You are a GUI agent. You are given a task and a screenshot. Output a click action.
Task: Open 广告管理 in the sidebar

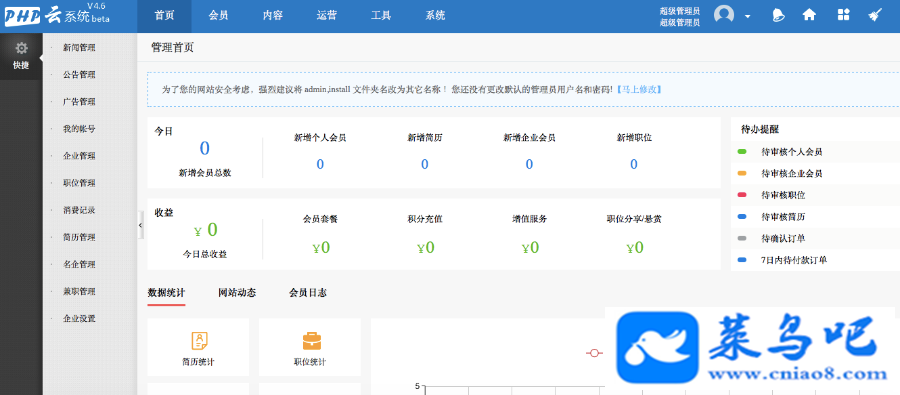click(79, 102)
